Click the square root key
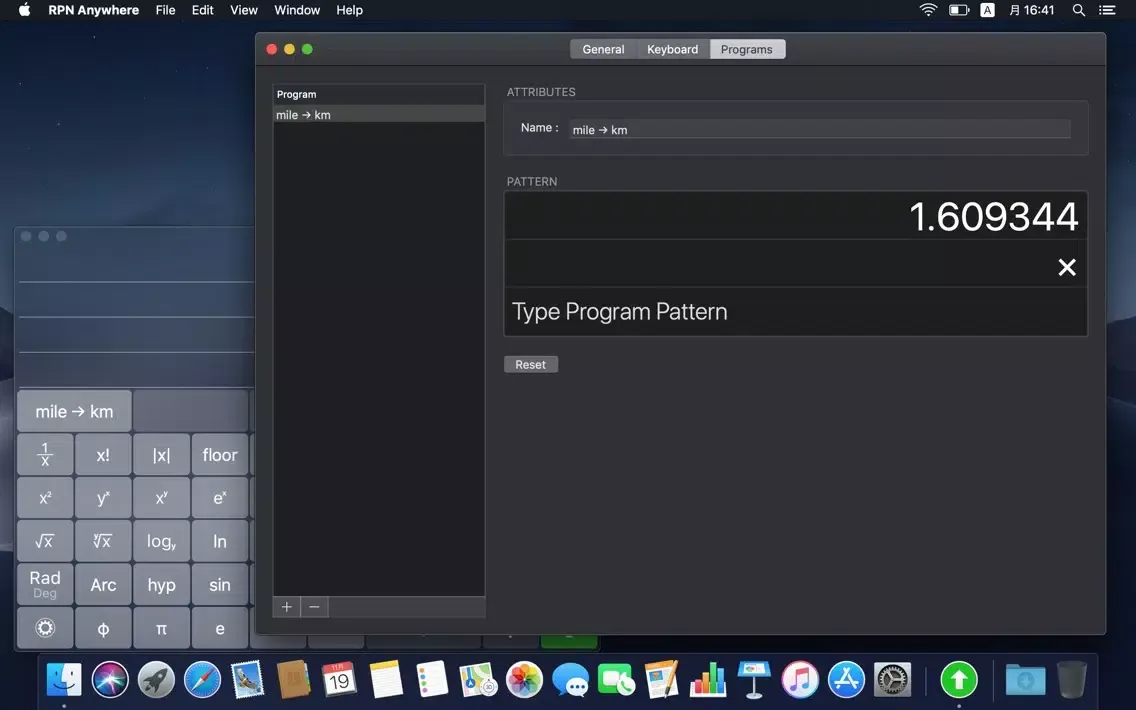The image size is (1136, 710). [x=45, y=540]
